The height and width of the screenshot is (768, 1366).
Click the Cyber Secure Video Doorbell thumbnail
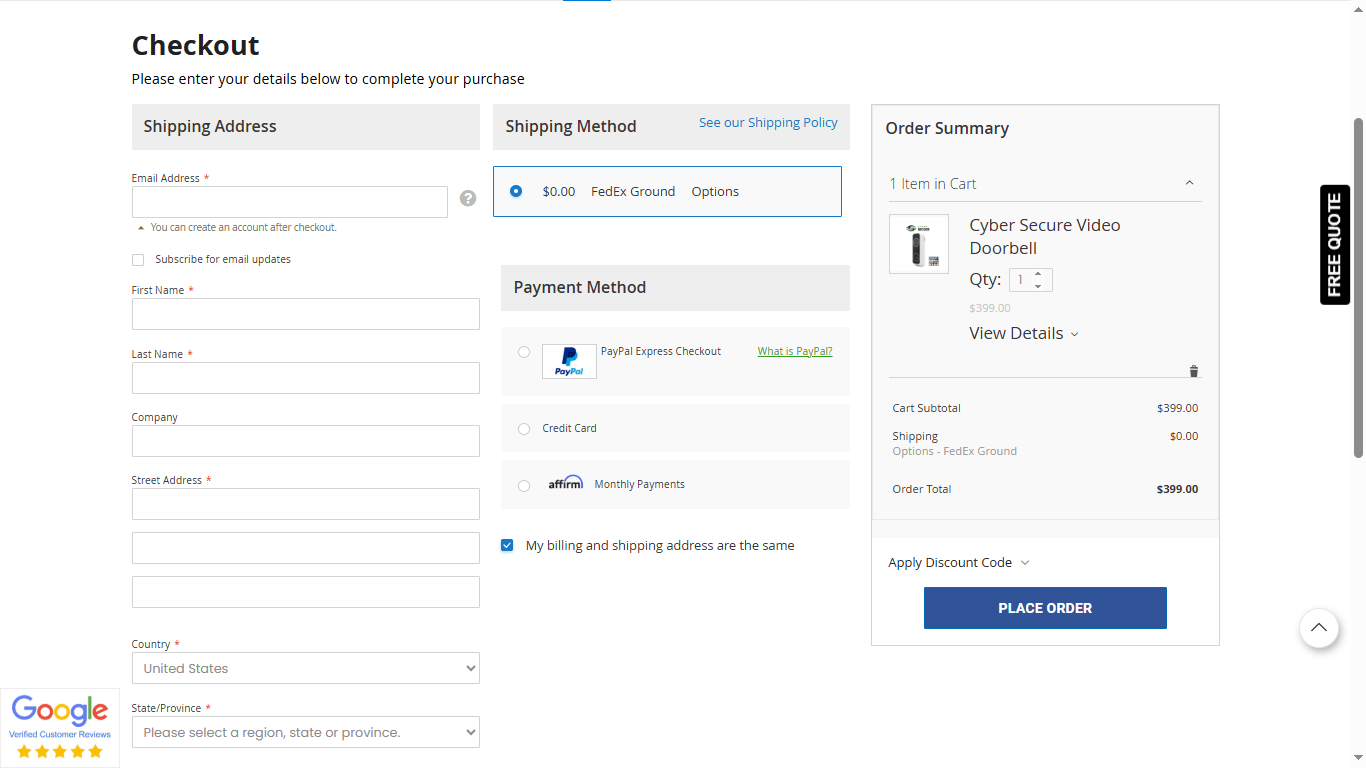click(919, 244)
